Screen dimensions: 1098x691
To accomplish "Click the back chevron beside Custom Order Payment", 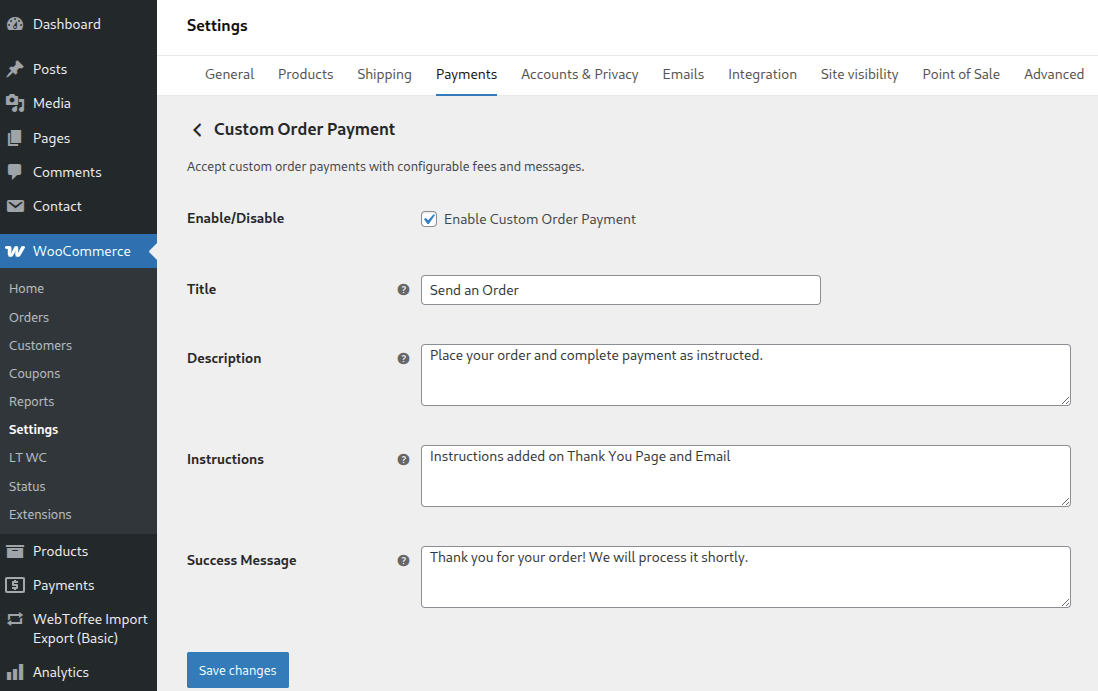I will (x=197, y=130).
